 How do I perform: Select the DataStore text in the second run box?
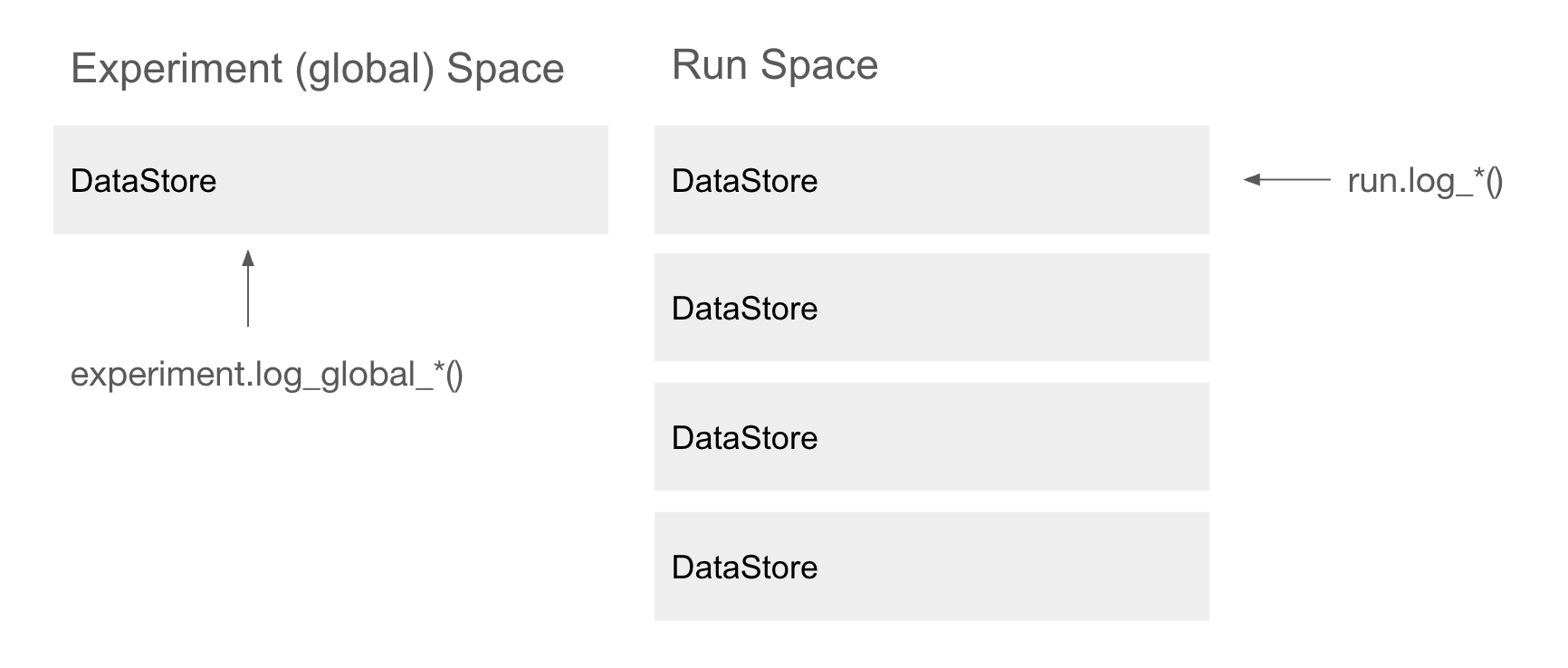[x=744, y=309]
